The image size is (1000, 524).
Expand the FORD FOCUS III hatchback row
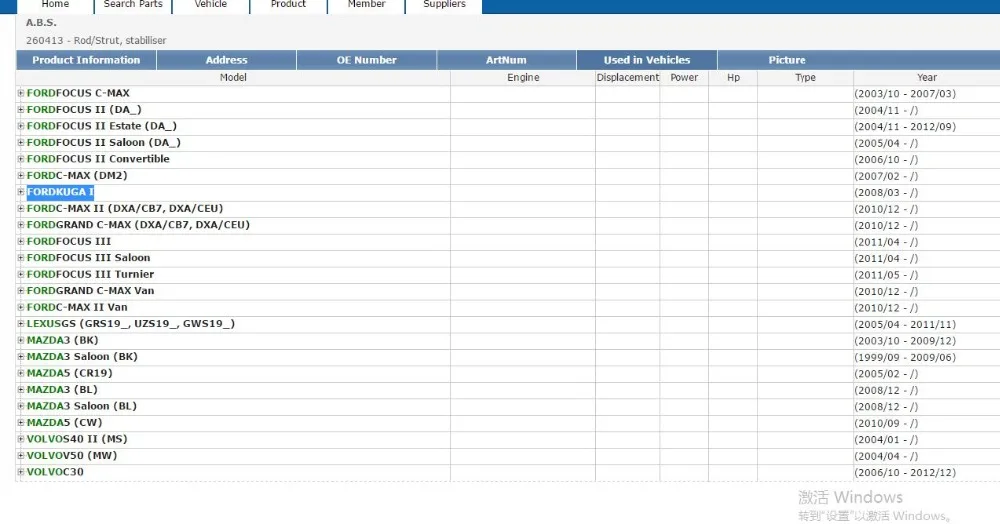point(21,242)
